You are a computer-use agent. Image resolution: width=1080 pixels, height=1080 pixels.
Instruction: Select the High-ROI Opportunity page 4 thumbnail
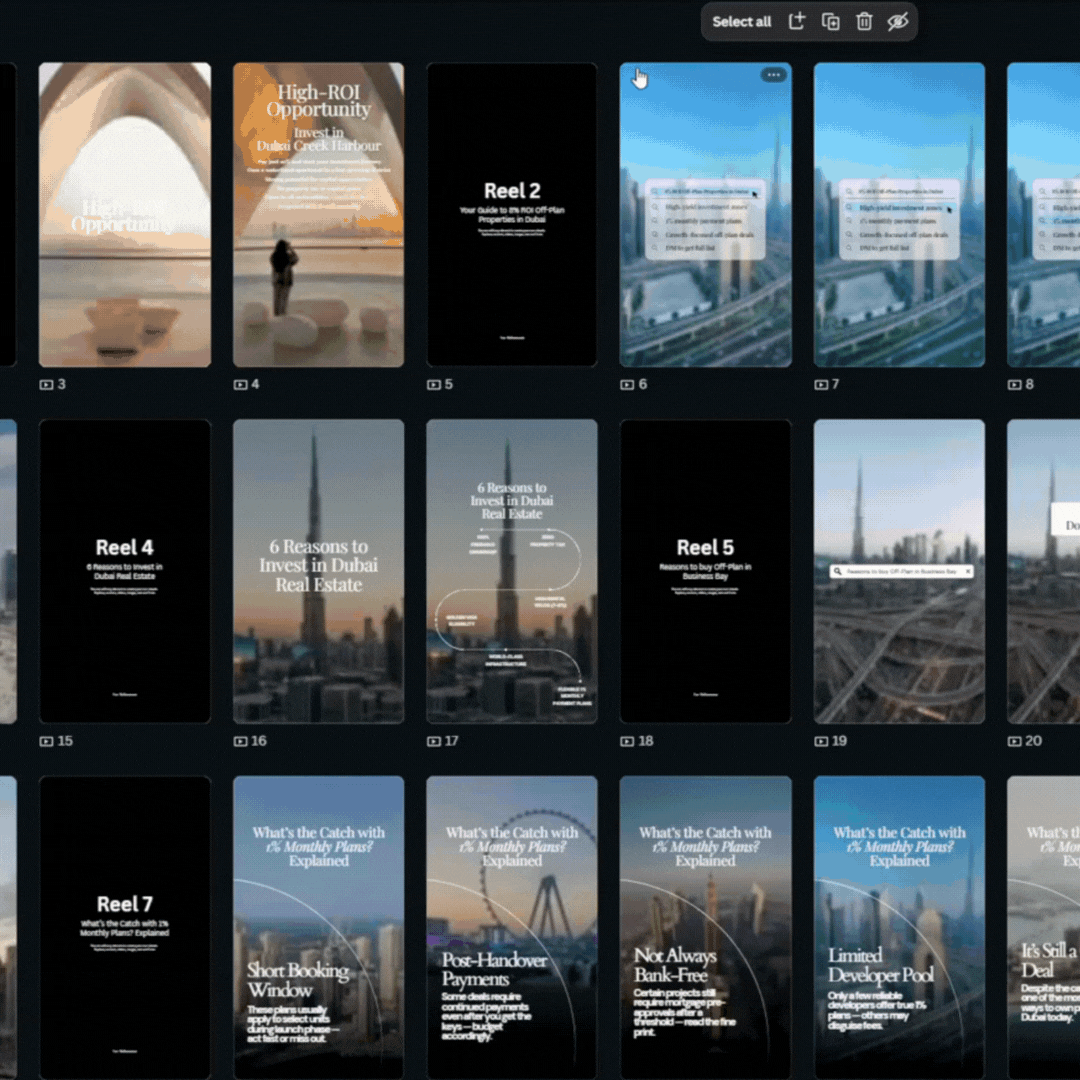[318, 214]
